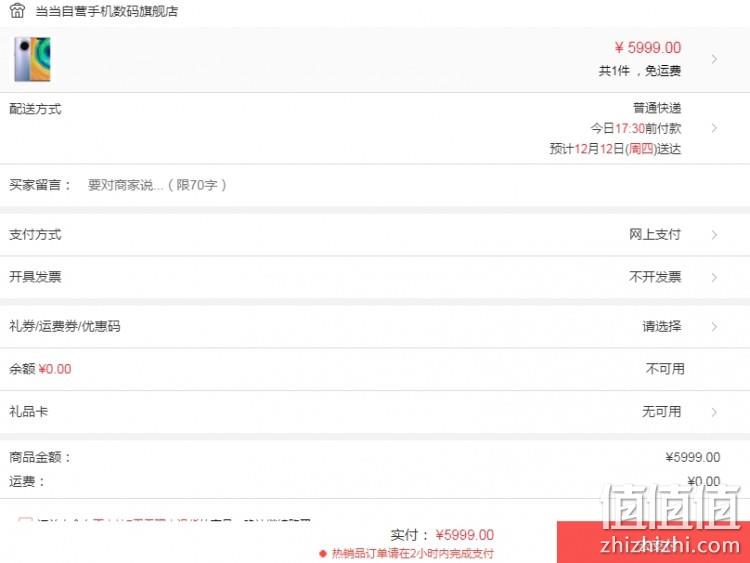This screenshot has width=750, height=563.
Task: Tick the partially hidden checkbox above 实付
Action: pyautogui.click(x=25, y=520)
